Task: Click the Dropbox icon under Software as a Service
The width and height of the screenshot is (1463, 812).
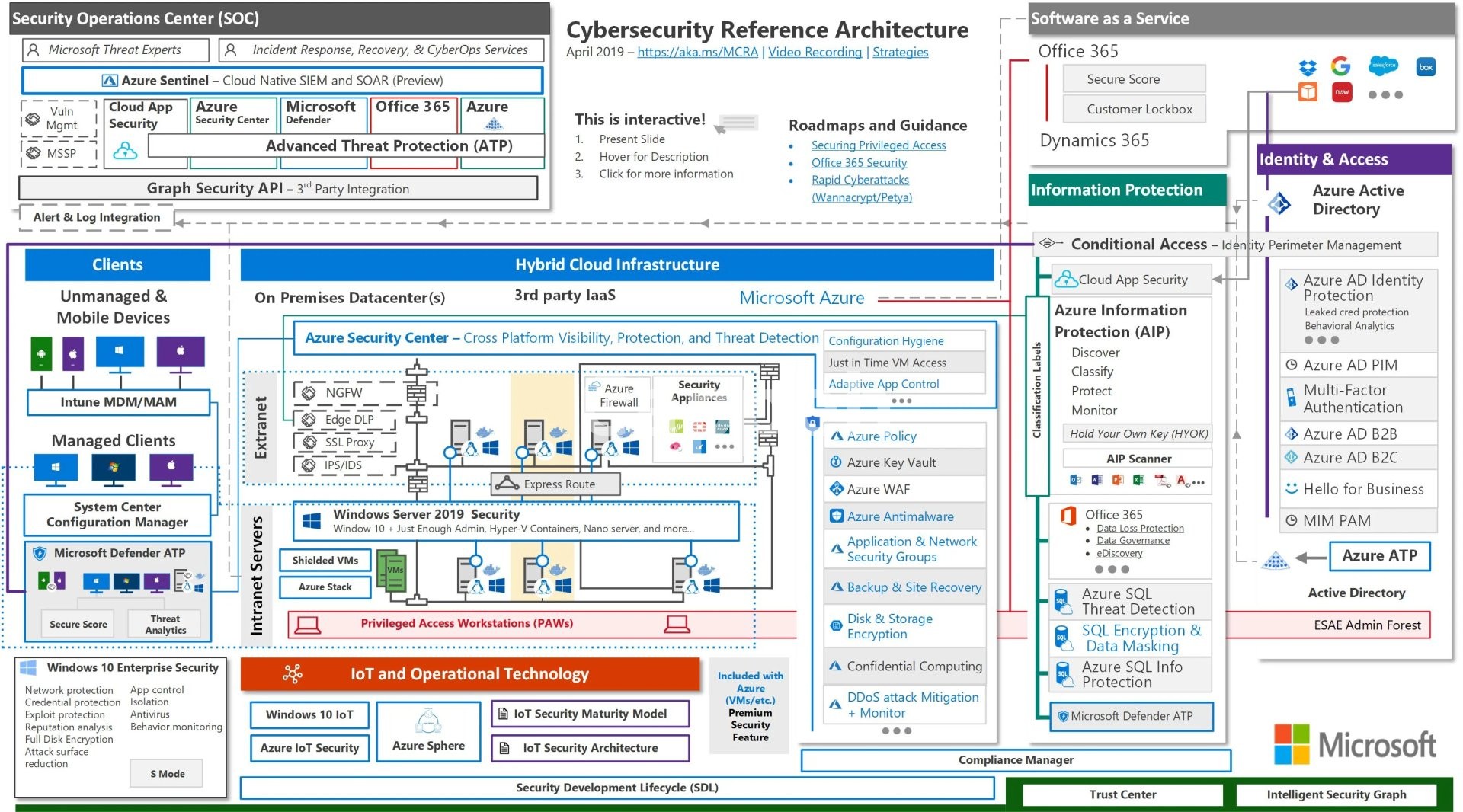Action: pyautogui.click(x=1308, y=67)
